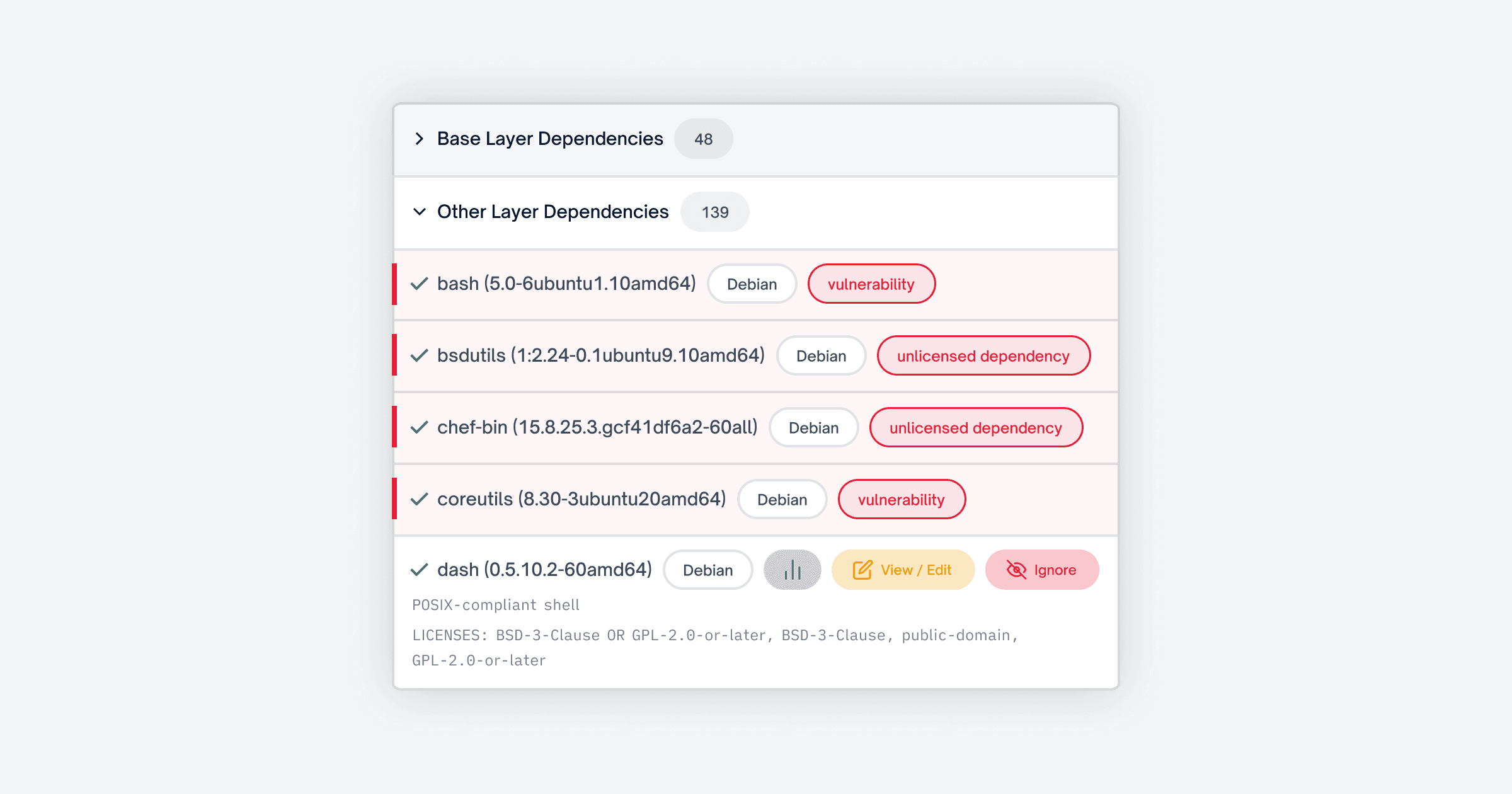The height and width of the screenshot is (794, 1512).
Task: Click the 139 count badge
Action: 714,212
